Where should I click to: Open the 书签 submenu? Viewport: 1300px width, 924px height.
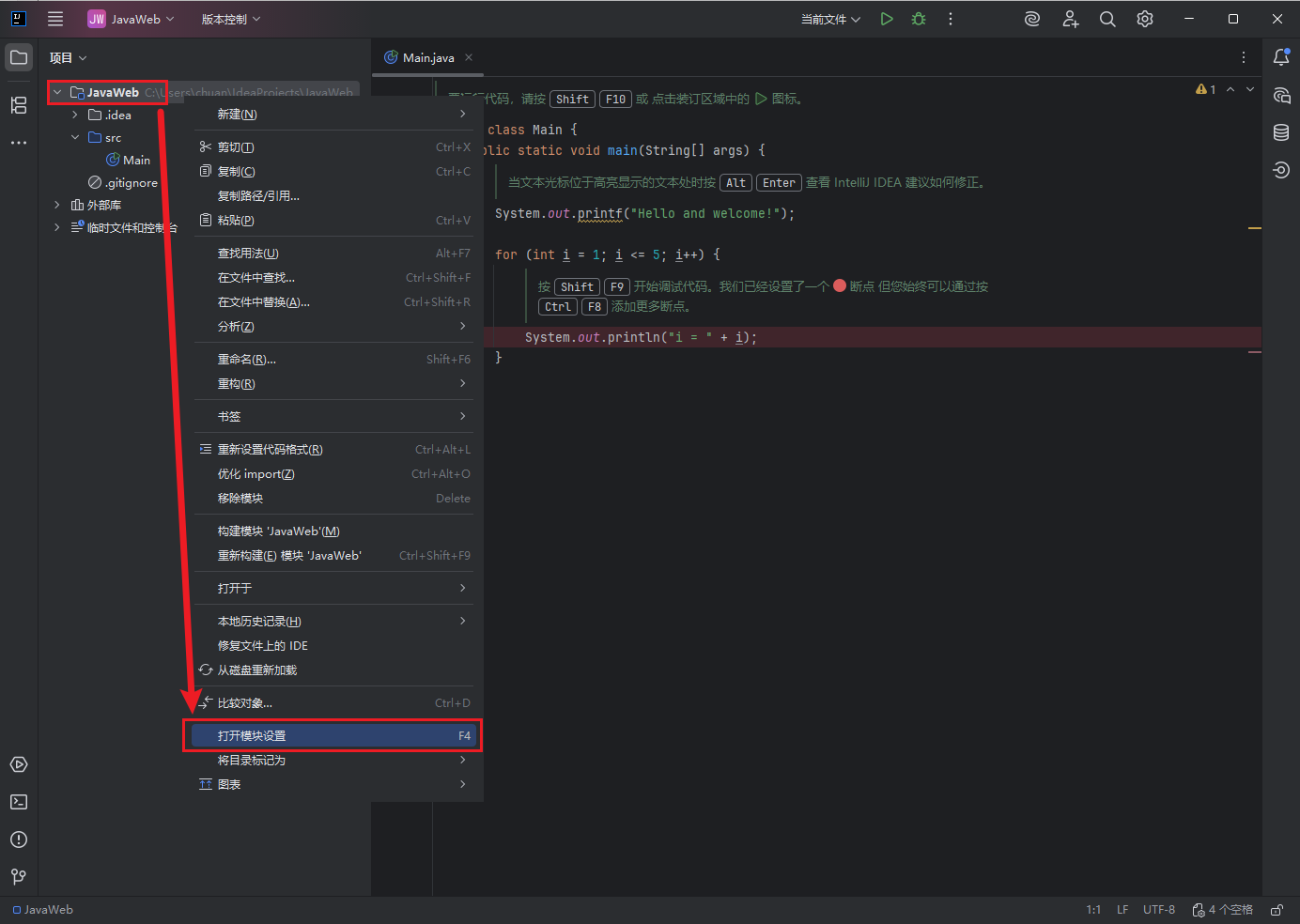coord(333,417)
